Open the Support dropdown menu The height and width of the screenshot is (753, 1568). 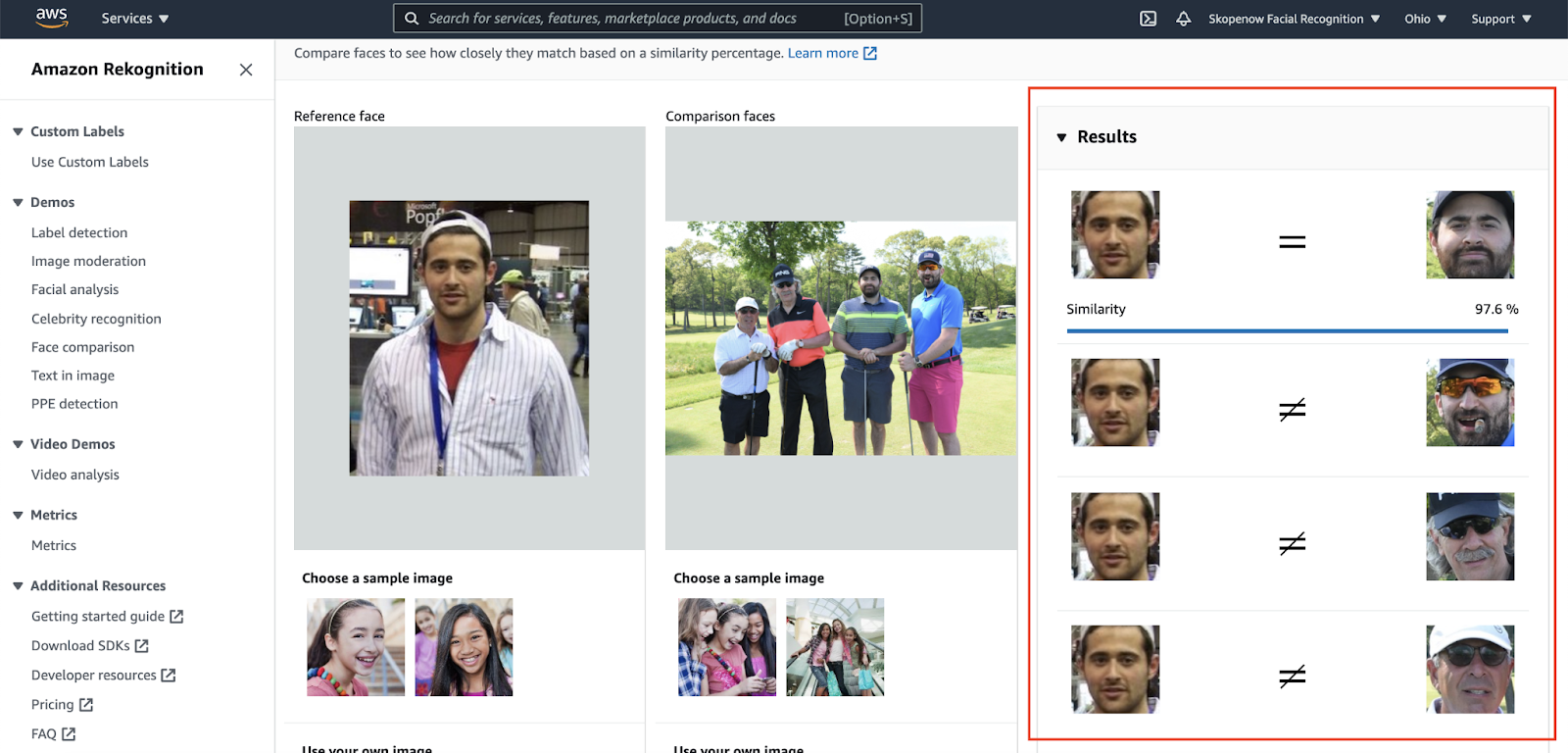pos(1501,19)
